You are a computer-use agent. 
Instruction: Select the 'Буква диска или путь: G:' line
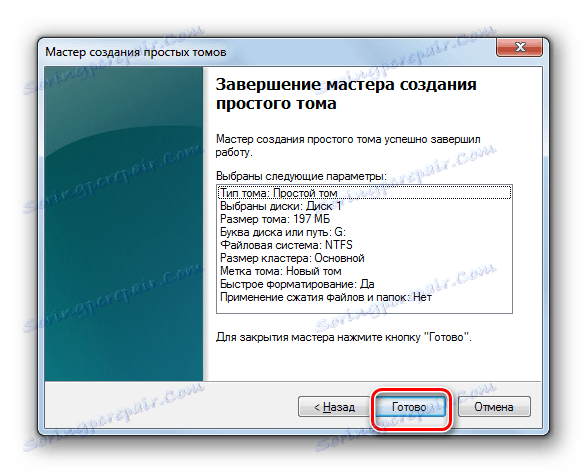click(364, 232)
